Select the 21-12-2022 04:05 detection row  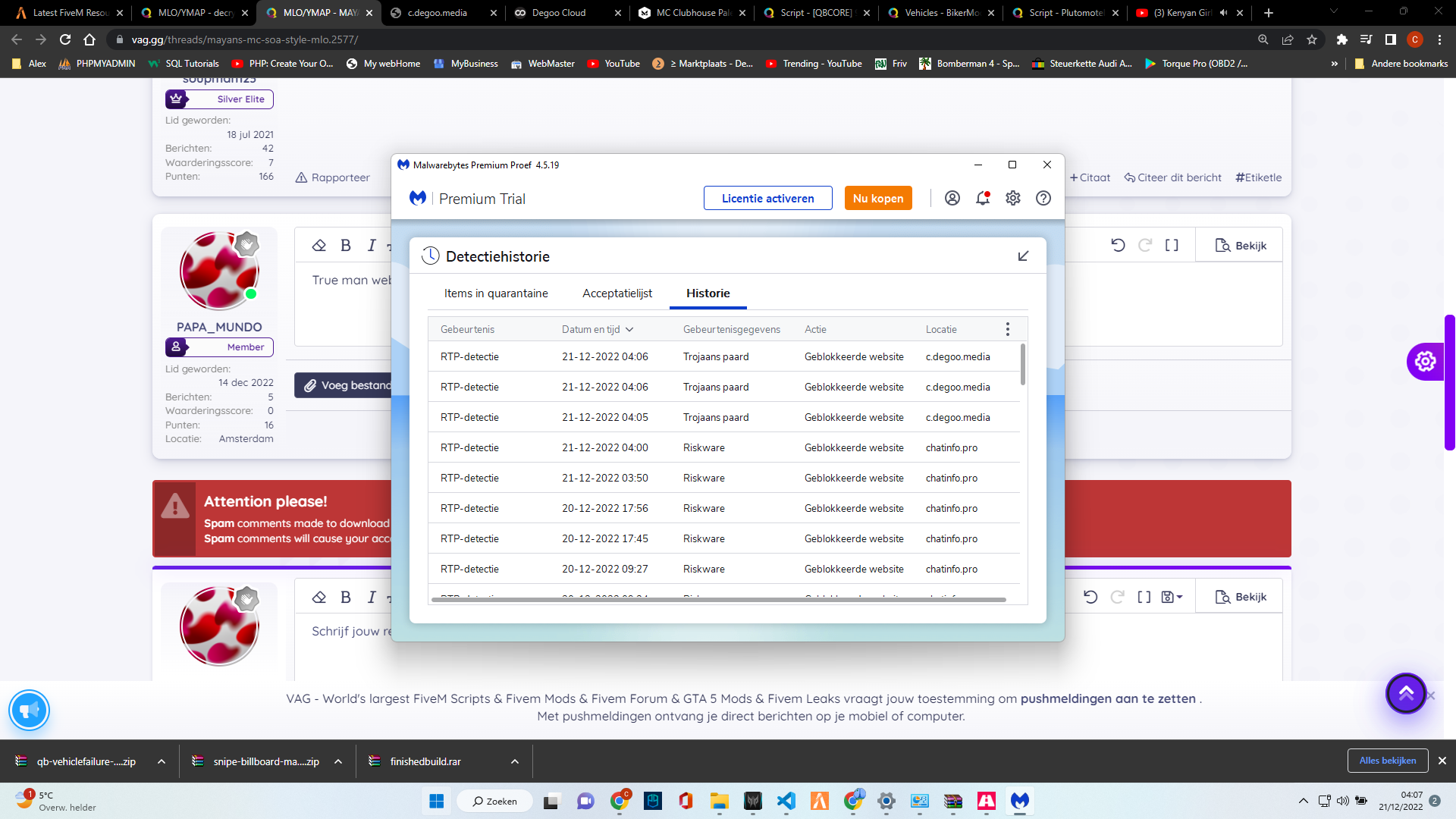click(x=723, y=417)
